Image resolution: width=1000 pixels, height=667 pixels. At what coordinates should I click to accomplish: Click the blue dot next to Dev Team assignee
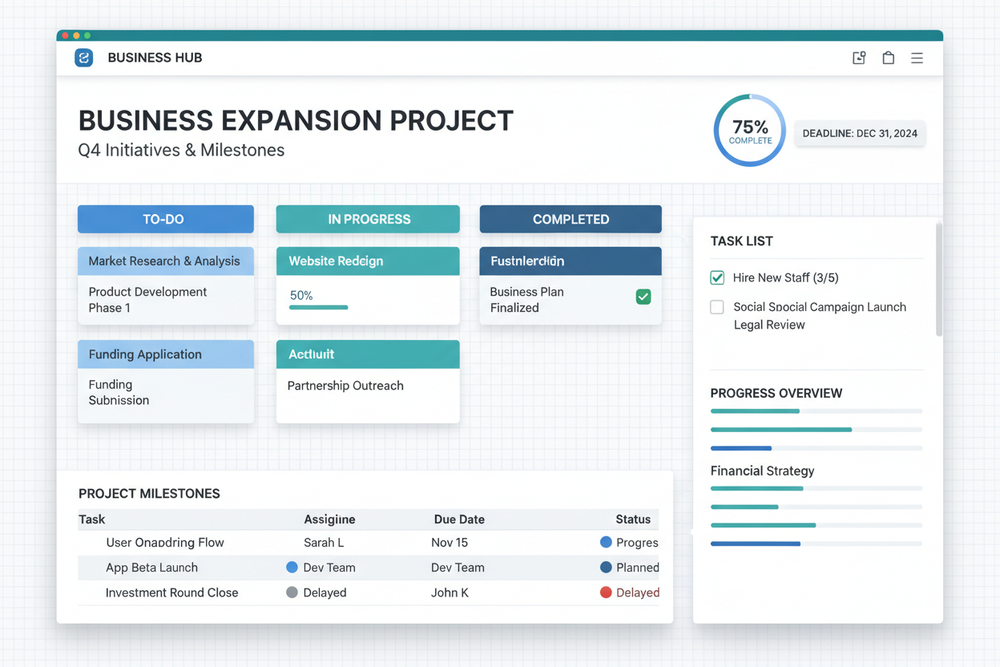coord(292,567)
